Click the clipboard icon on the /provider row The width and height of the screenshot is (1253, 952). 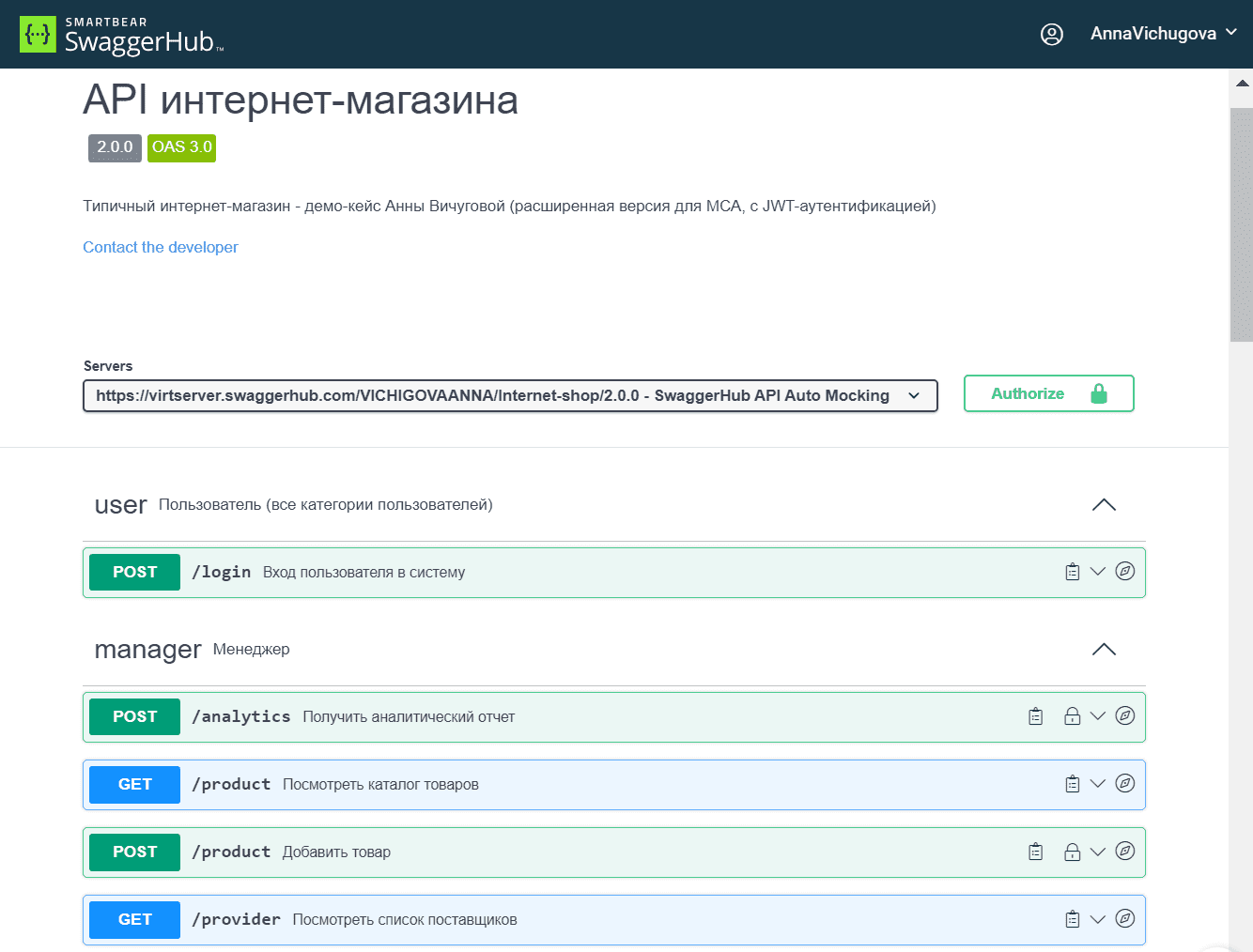(1072, 919)
